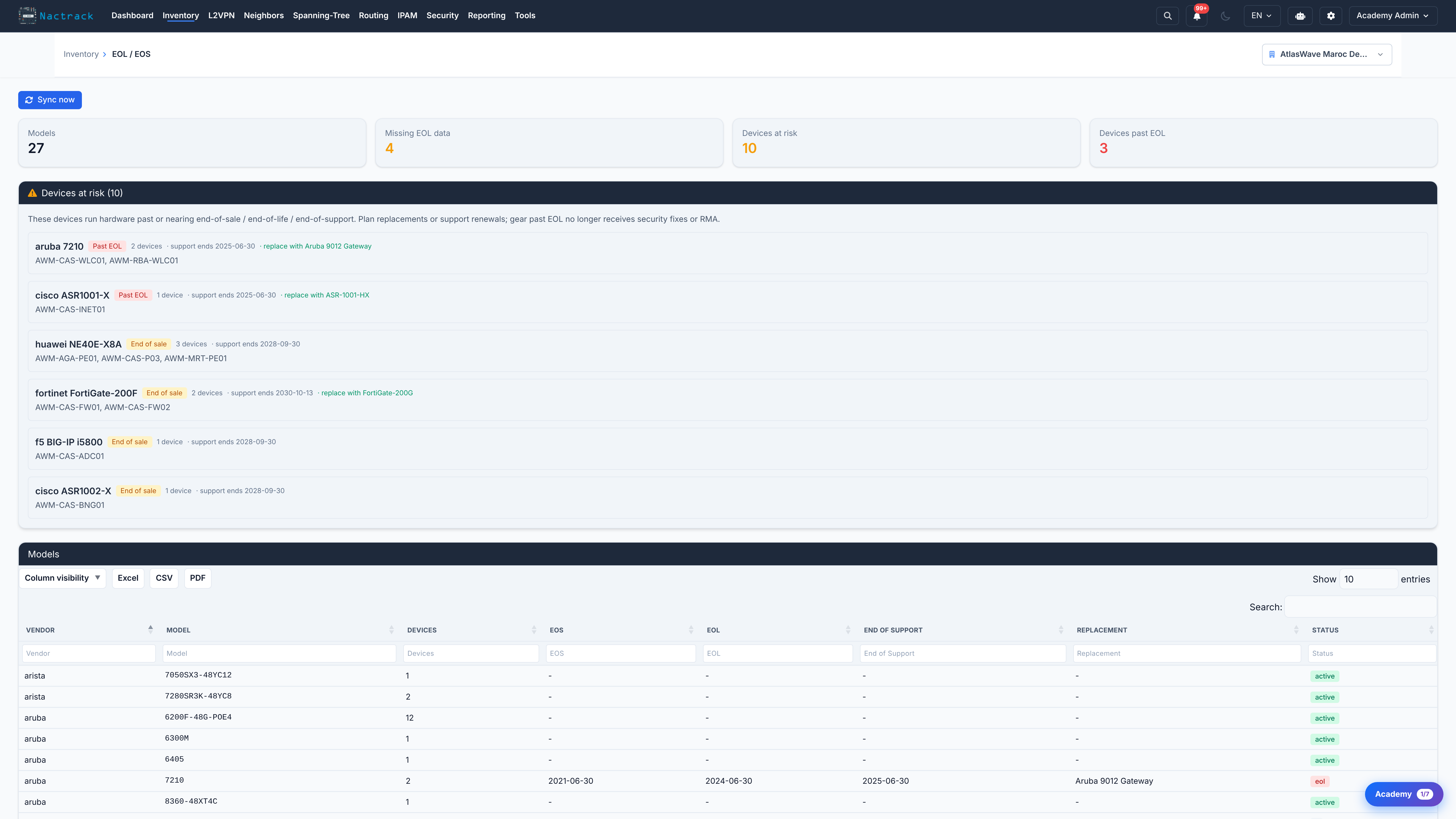Select the Devices past EOL card

tap(1263, 142)
